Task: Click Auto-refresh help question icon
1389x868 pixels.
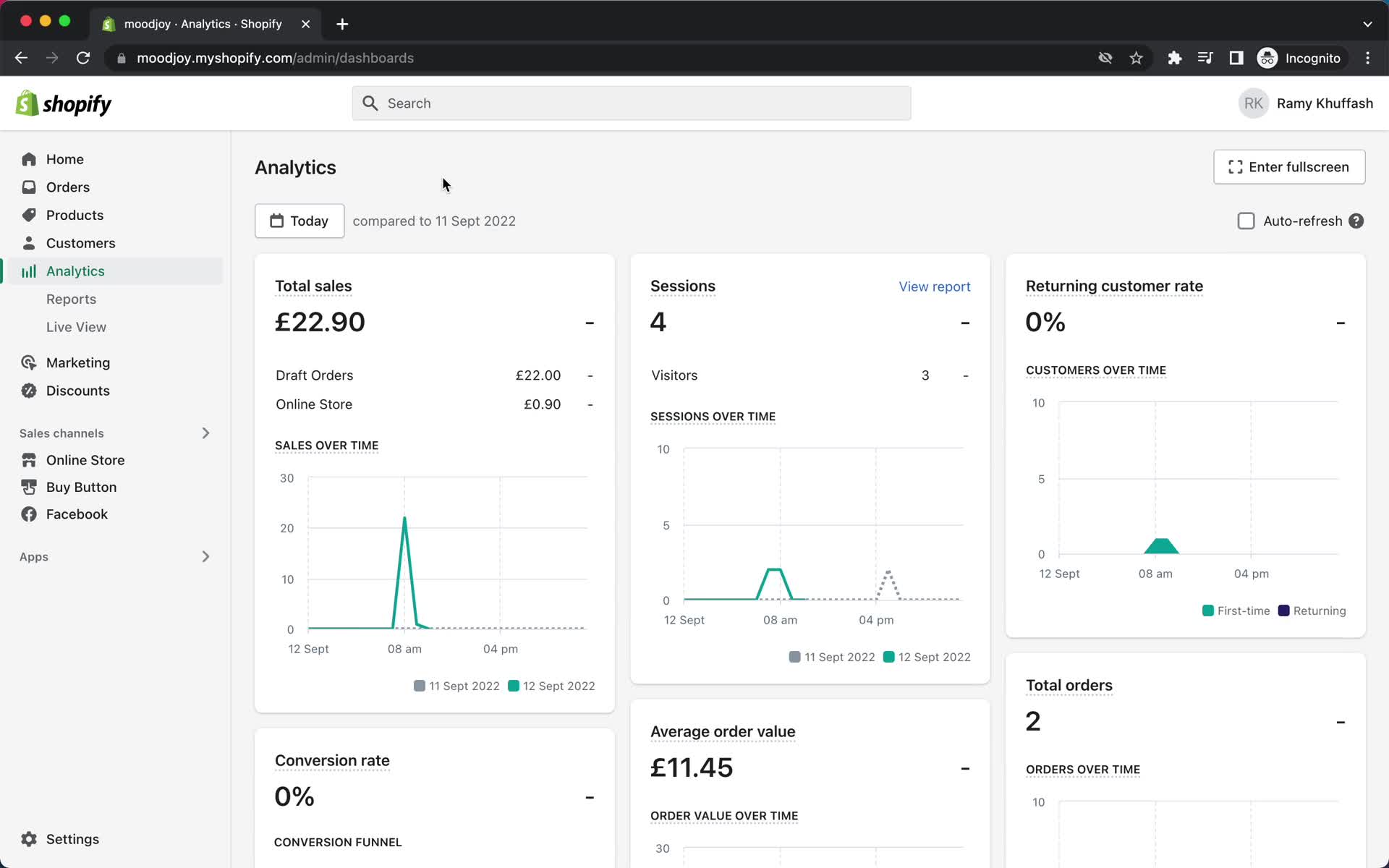Action: tap(1356, 221)
